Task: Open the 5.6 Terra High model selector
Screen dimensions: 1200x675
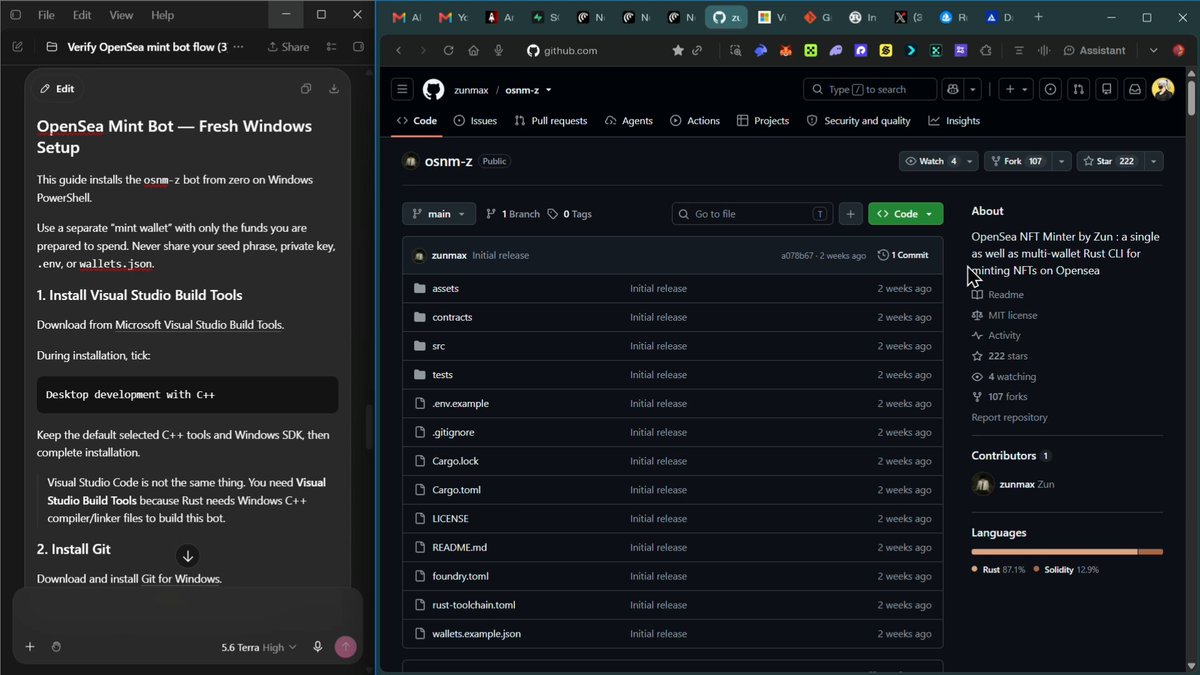Action: [259, 647]
